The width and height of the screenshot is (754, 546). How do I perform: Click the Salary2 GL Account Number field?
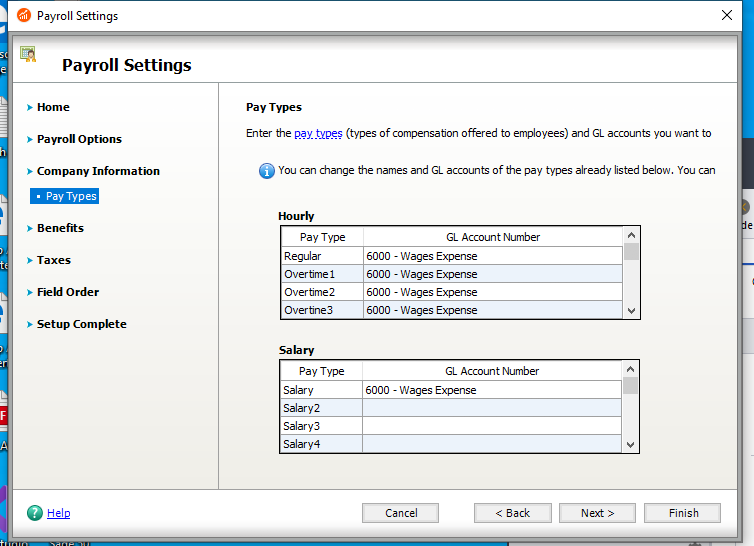coord(491,408)
